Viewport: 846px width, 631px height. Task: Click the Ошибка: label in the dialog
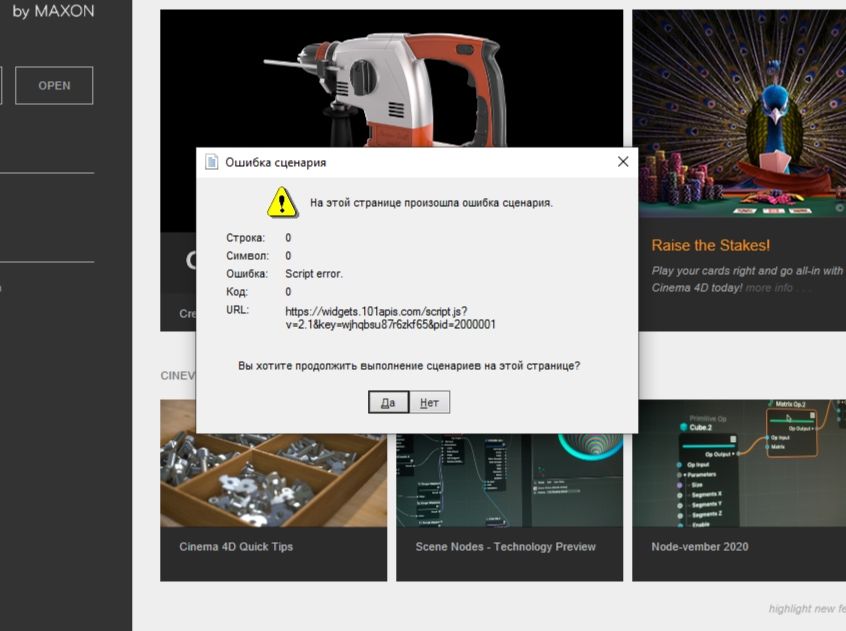point(247,273)
